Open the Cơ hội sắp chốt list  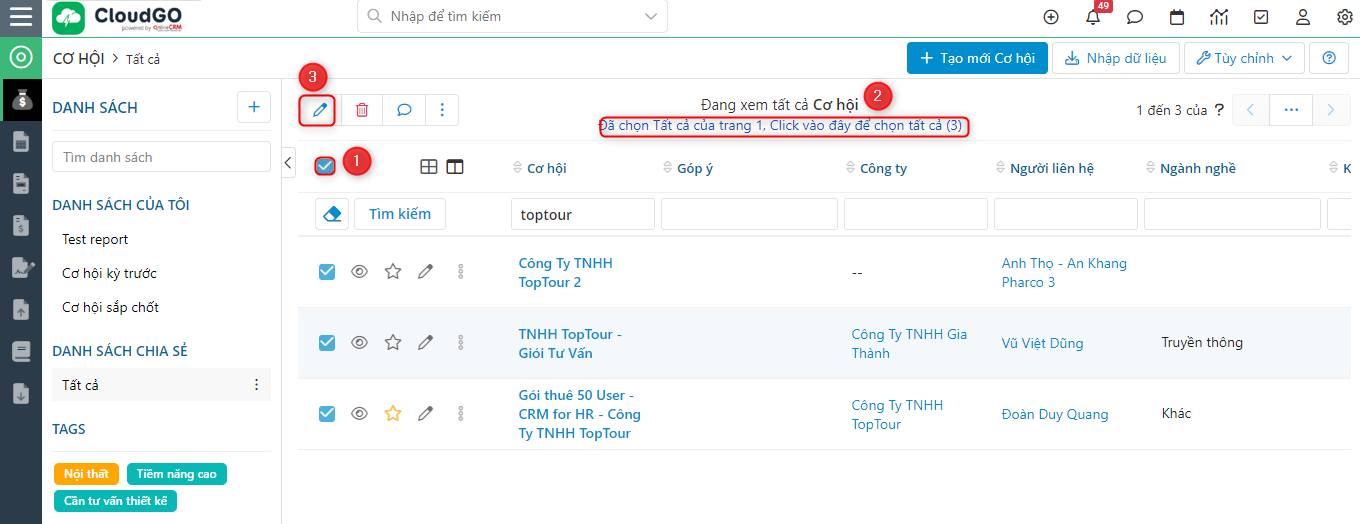[110, 307]
